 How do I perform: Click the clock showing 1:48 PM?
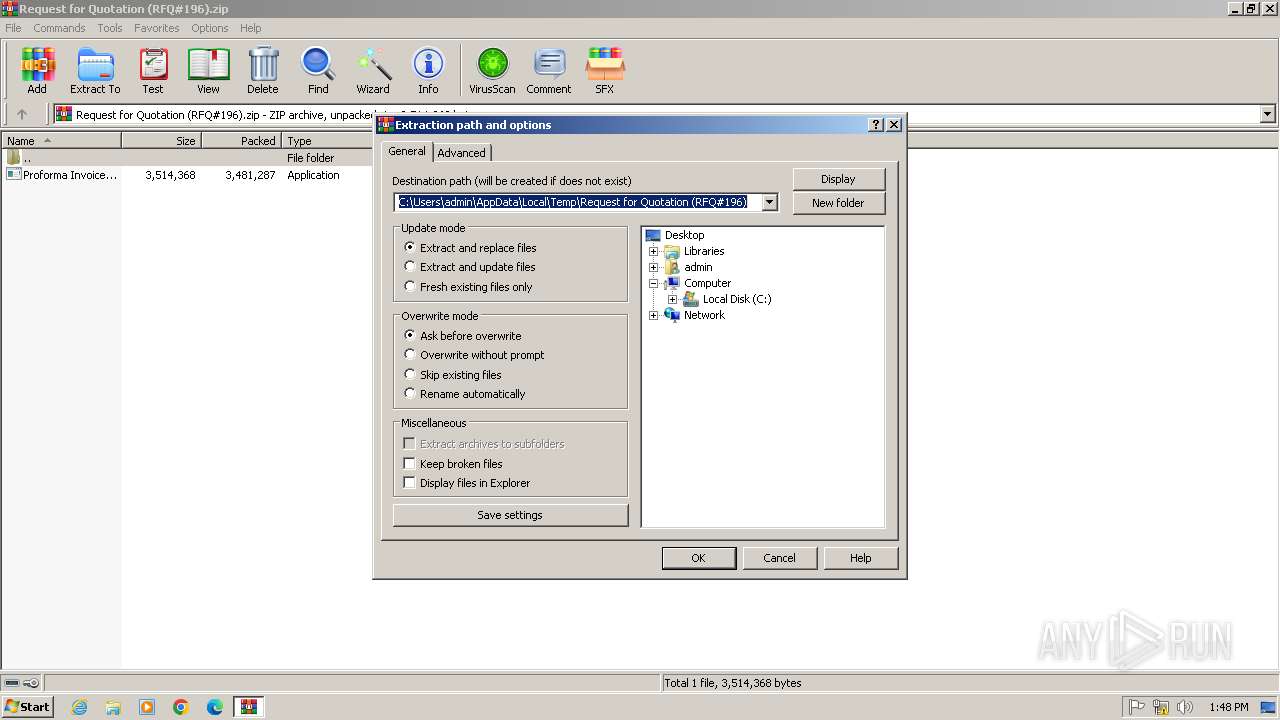tap(1228, 707)
